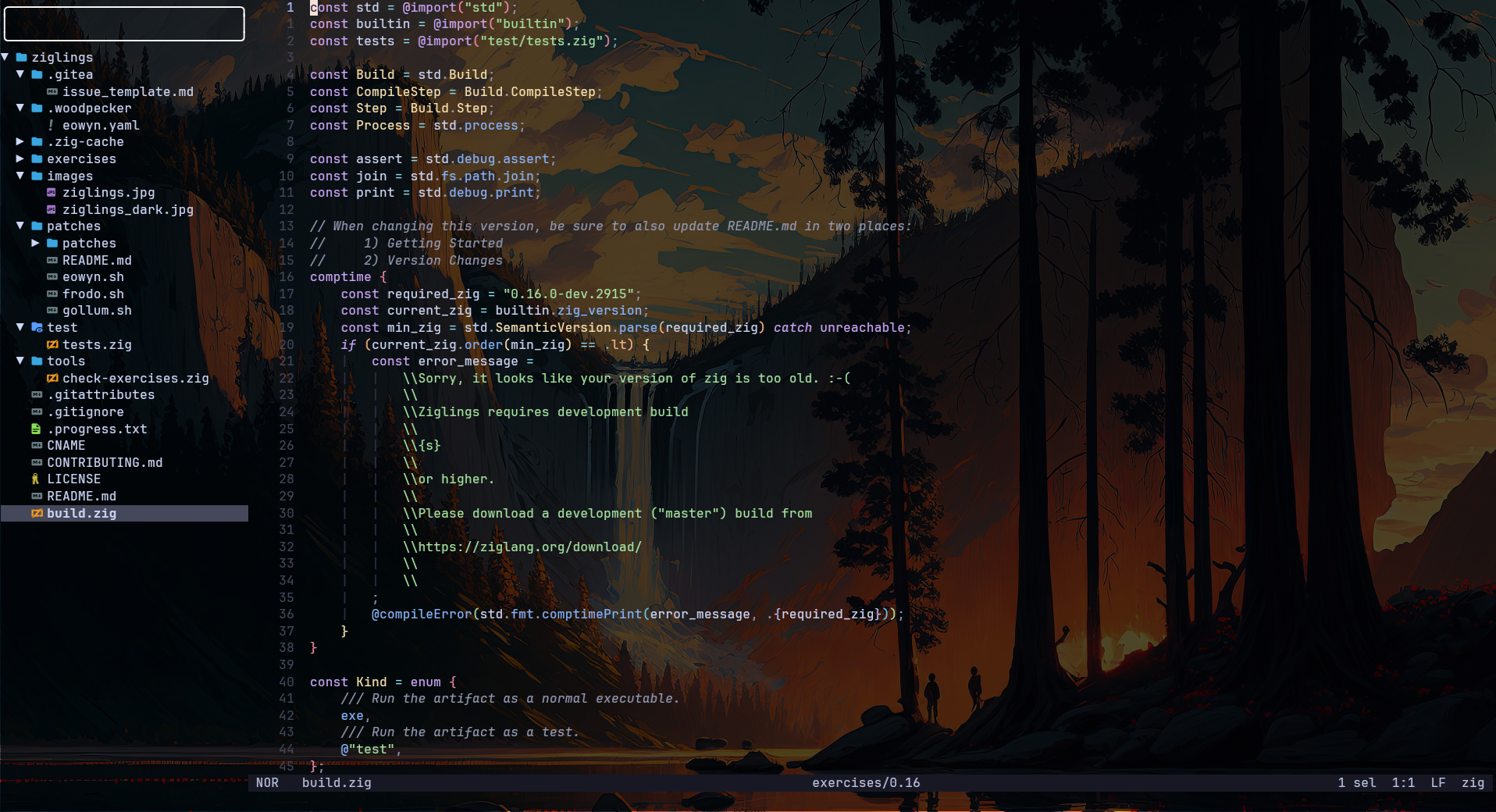Collapse the .woodpecker folder arrow
The width and height of the screenshot is (1496, 812).
[x=20, y=108]
